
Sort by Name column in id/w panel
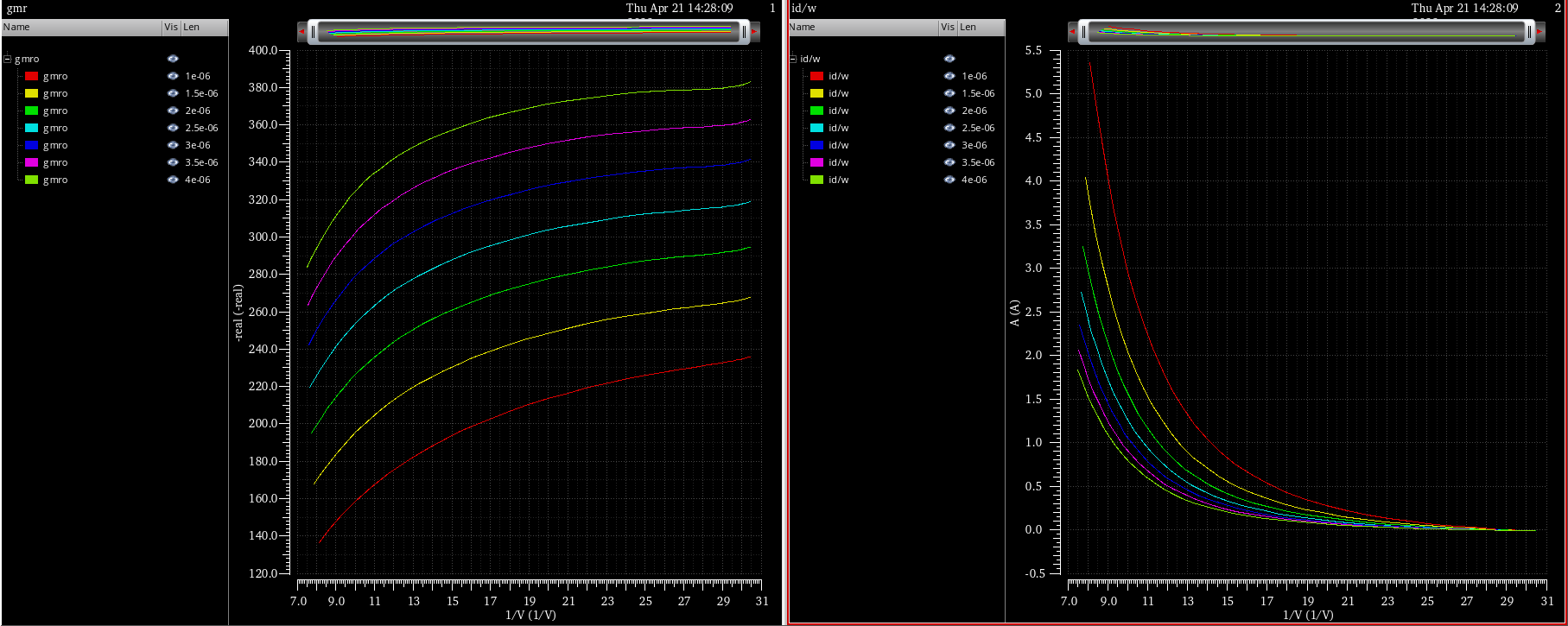[863, 27]
